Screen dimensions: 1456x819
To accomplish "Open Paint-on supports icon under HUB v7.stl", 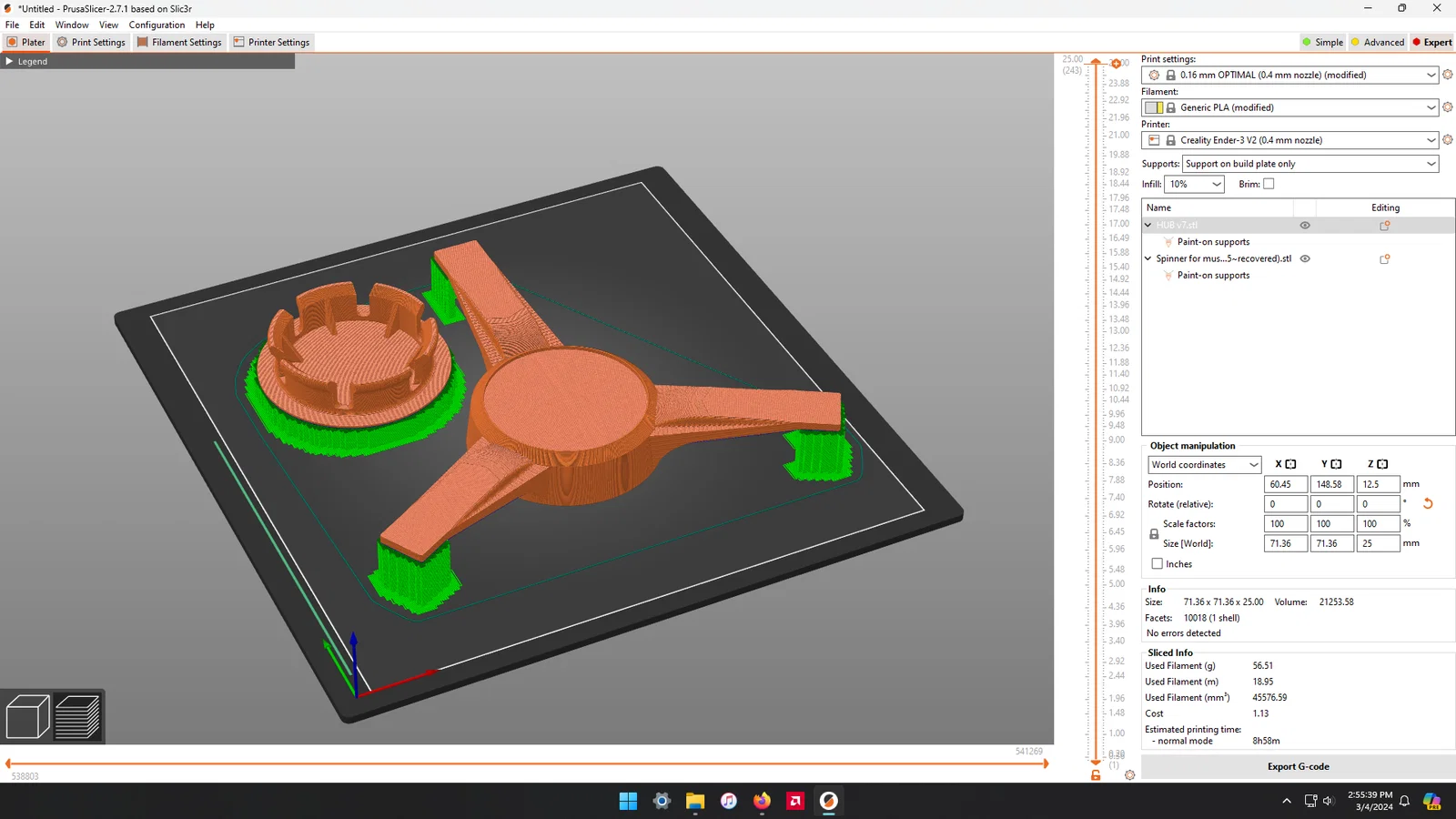I will (1168, 242).
